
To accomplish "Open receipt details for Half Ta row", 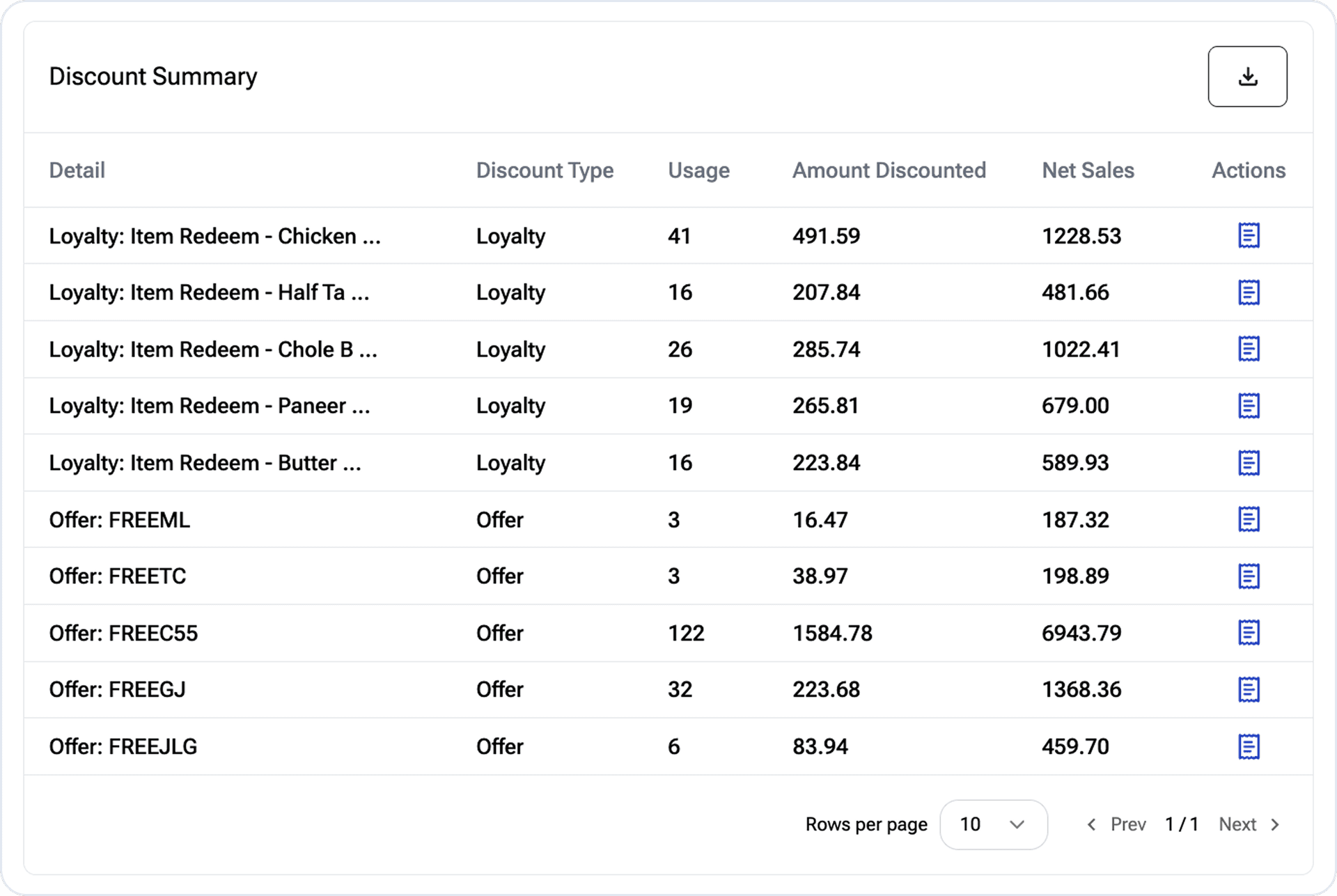I will (1249, 292).
